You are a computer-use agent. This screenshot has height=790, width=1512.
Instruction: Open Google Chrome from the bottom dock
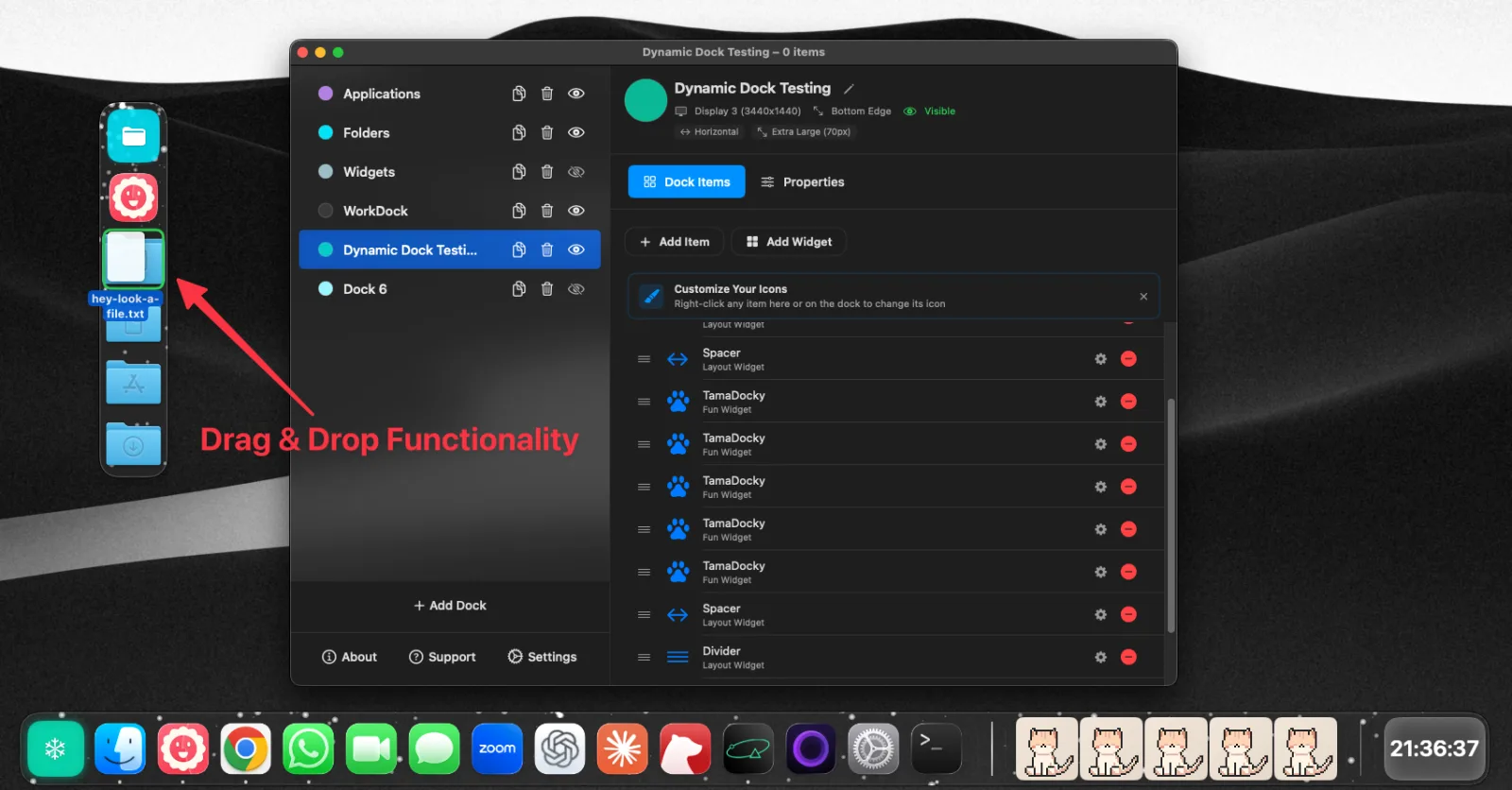point(246,749)
